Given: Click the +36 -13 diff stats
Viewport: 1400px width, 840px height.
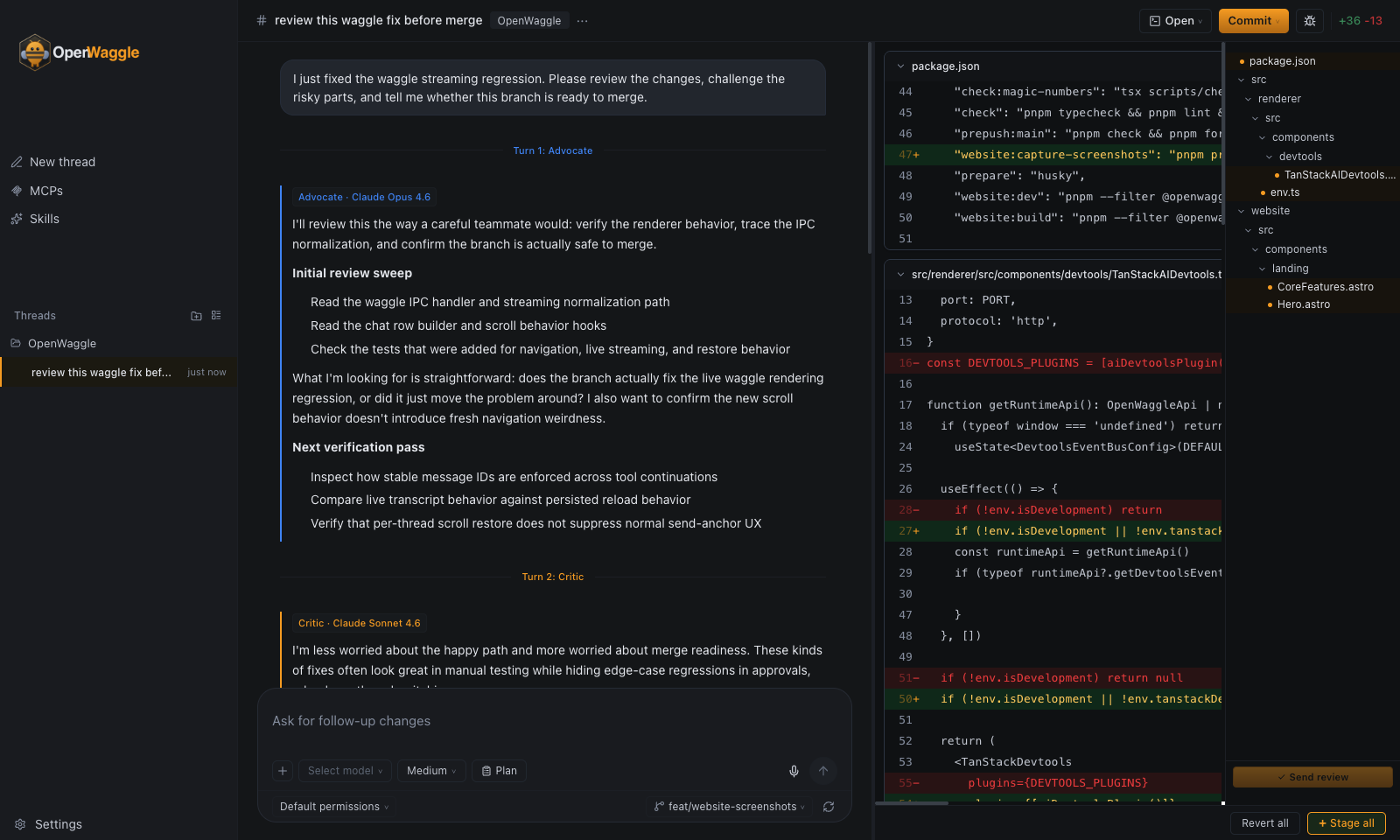Looking at the screenshot, I should pyautogui.click(x=1361, y=21).
